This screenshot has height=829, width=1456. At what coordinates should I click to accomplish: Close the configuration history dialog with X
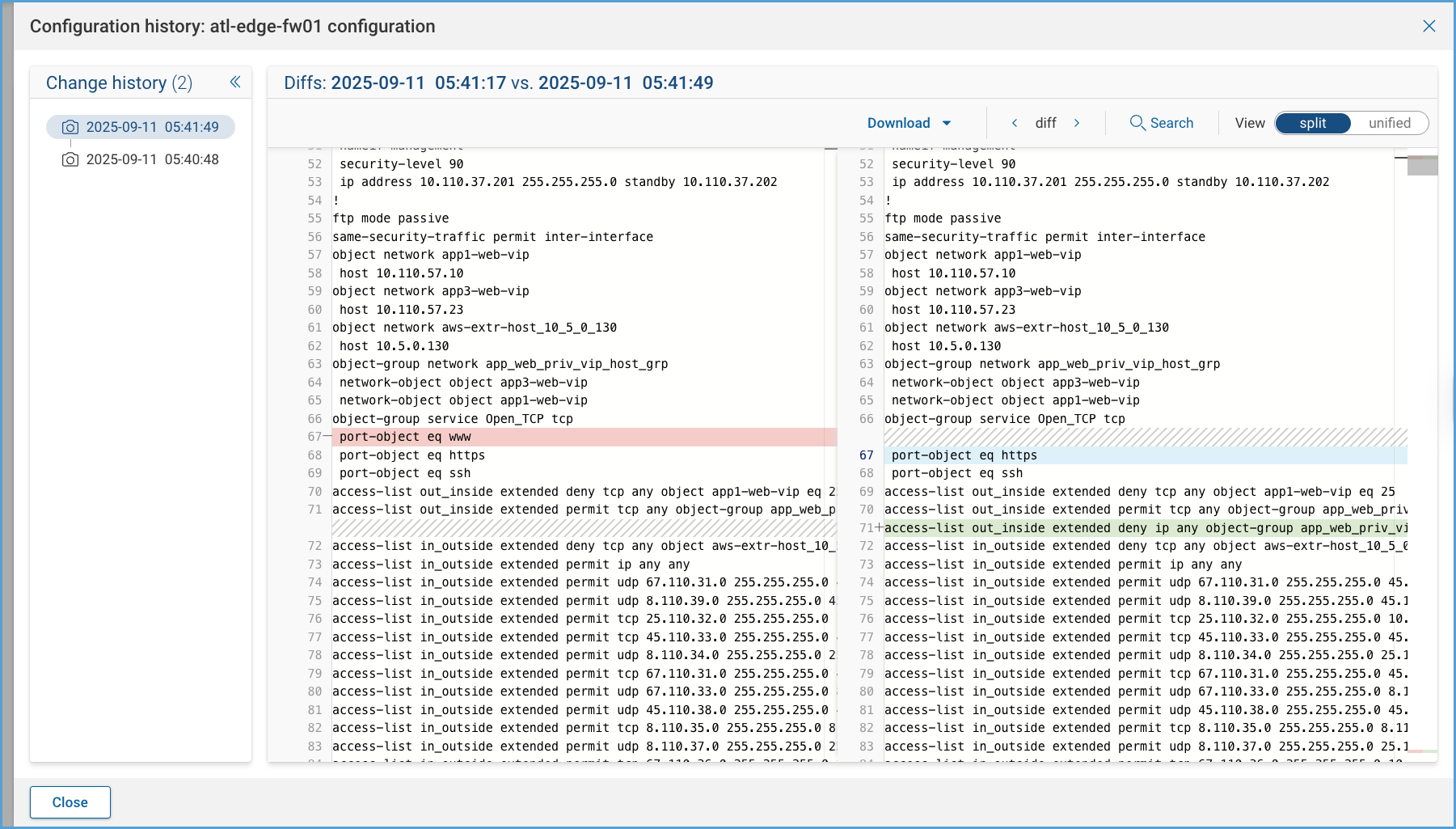point(1429,26)
